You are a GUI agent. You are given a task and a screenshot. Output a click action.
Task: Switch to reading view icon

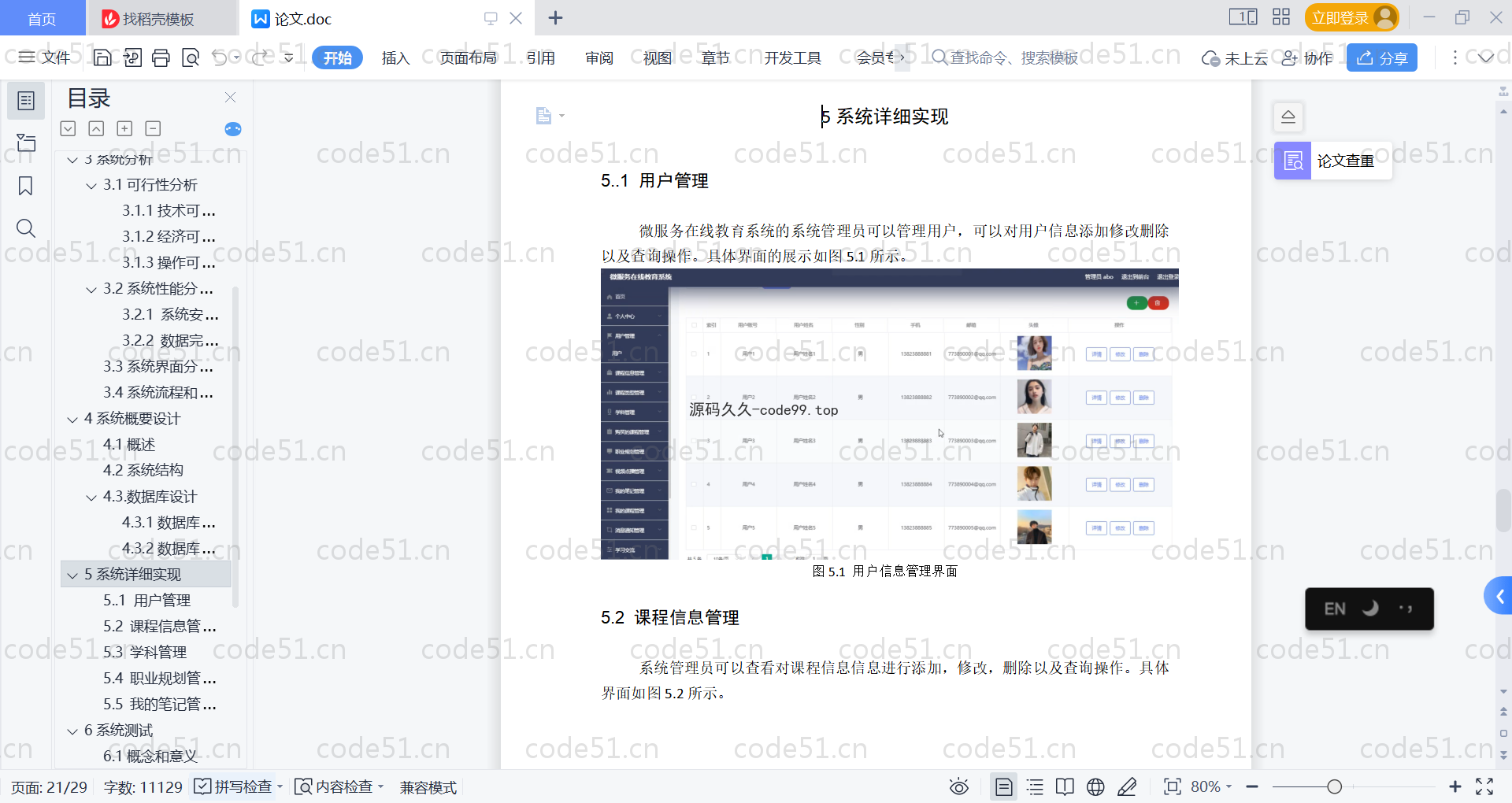[1065, 786]
